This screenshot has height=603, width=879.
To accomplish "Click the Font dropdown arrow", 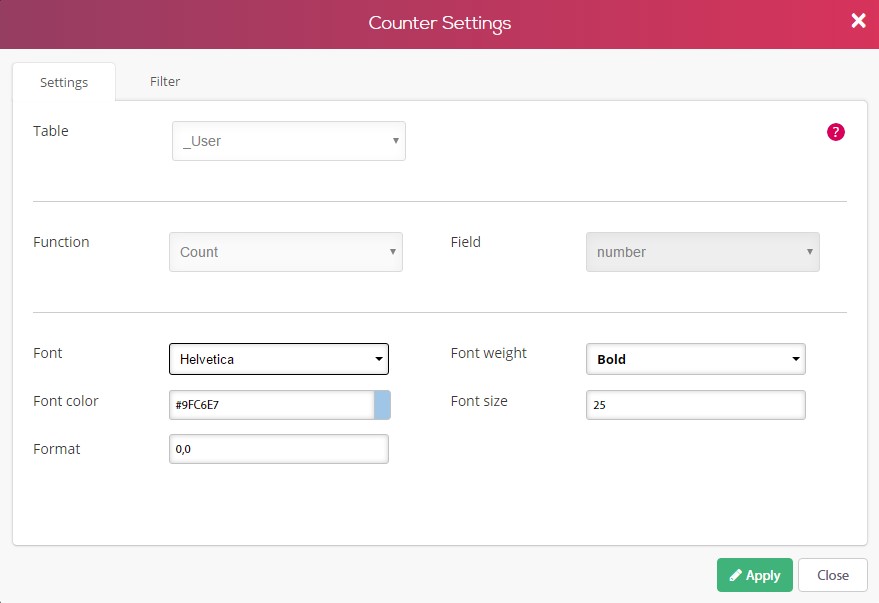I will coord(379,359).
